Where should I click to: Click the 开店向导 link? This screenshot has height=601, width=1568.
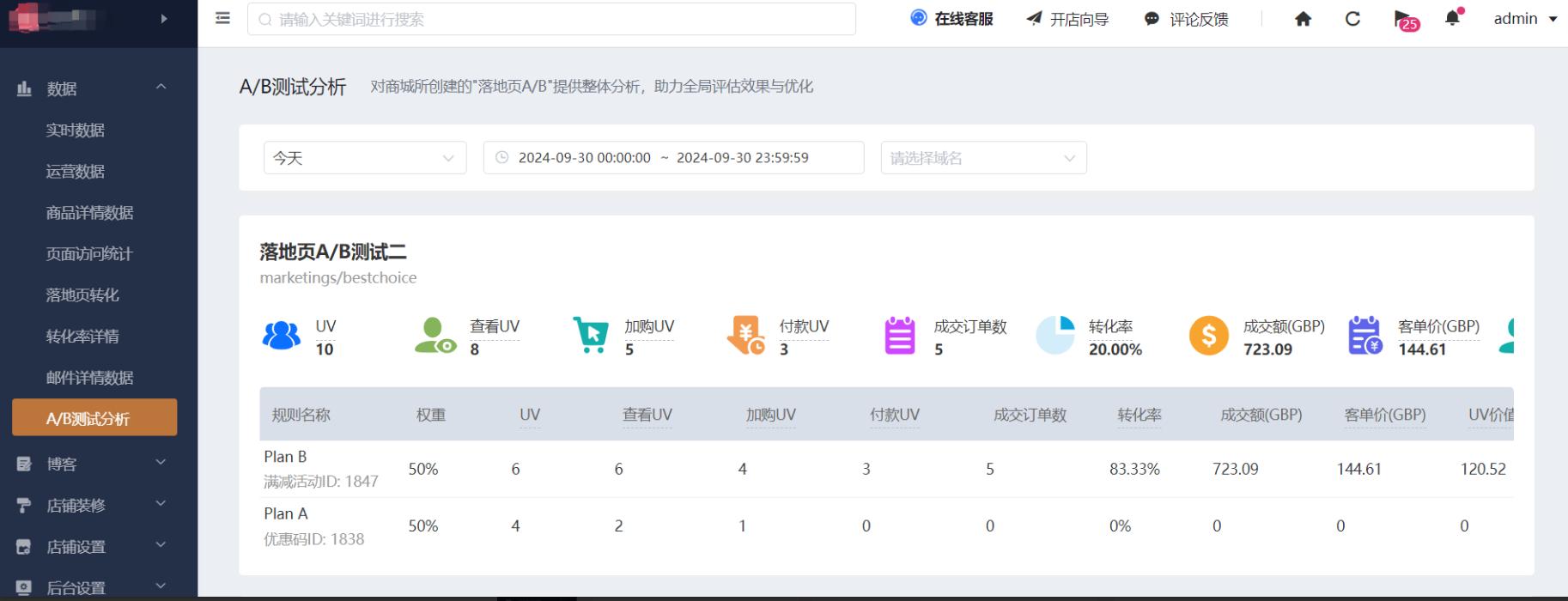tap(1068, 19)
